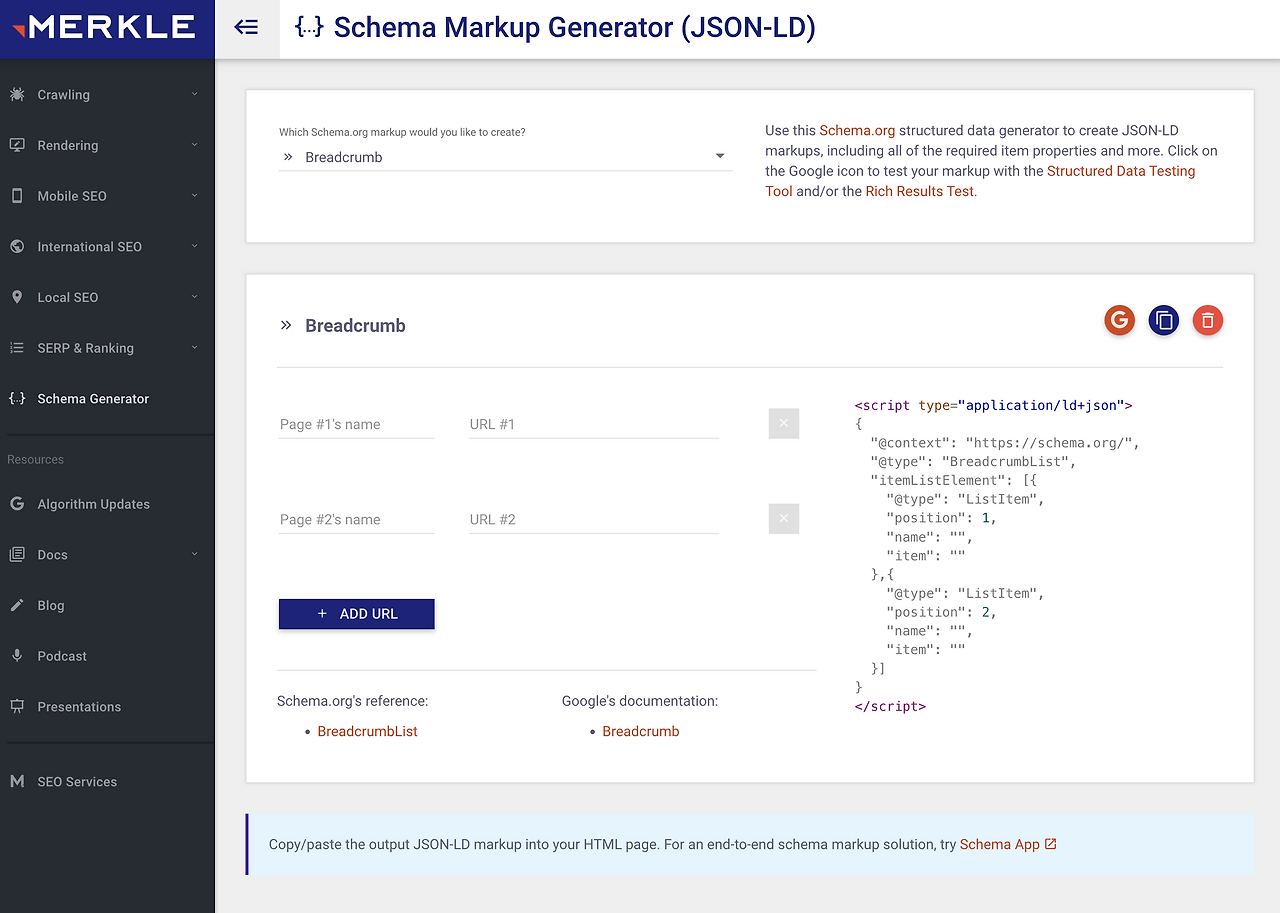Click the Blog pencil icon
This screenshot has height=913, width=1280.
pos(17,605)
